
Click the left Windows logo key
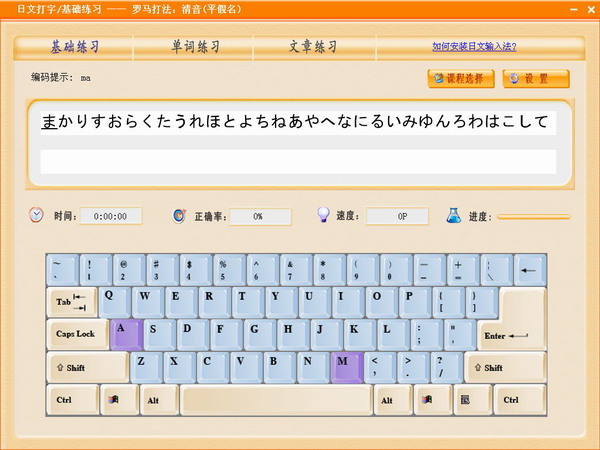click(119, 400)
